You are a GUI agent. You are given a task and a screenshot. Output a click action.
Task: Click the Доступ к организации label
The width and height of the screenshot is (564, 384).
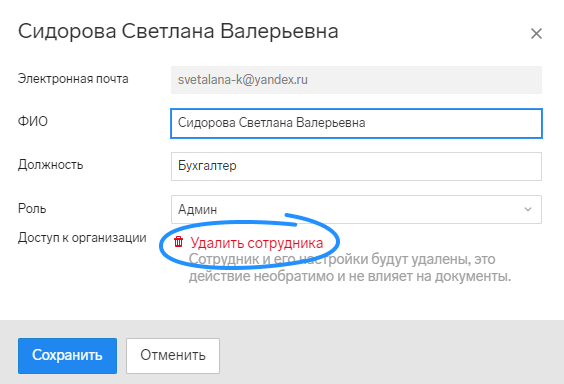tap(82, 238)
